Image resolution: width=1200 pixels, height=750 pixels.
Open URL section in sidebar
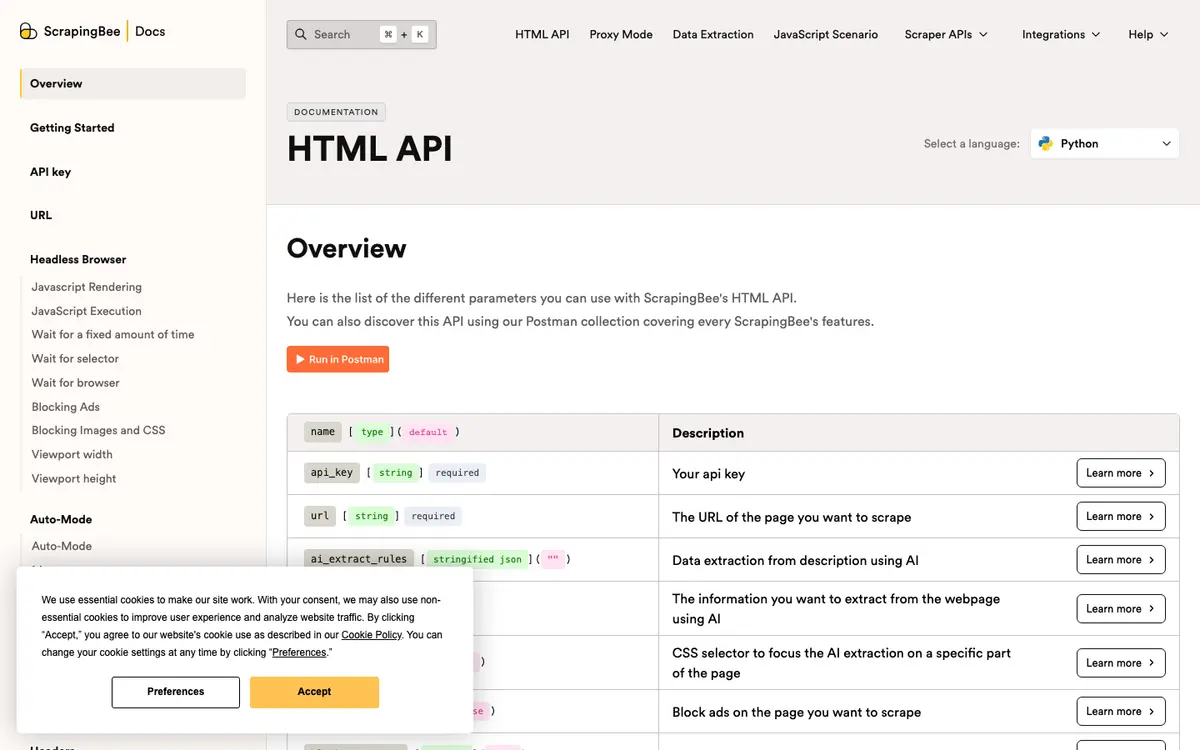click(x=41, y=215)
